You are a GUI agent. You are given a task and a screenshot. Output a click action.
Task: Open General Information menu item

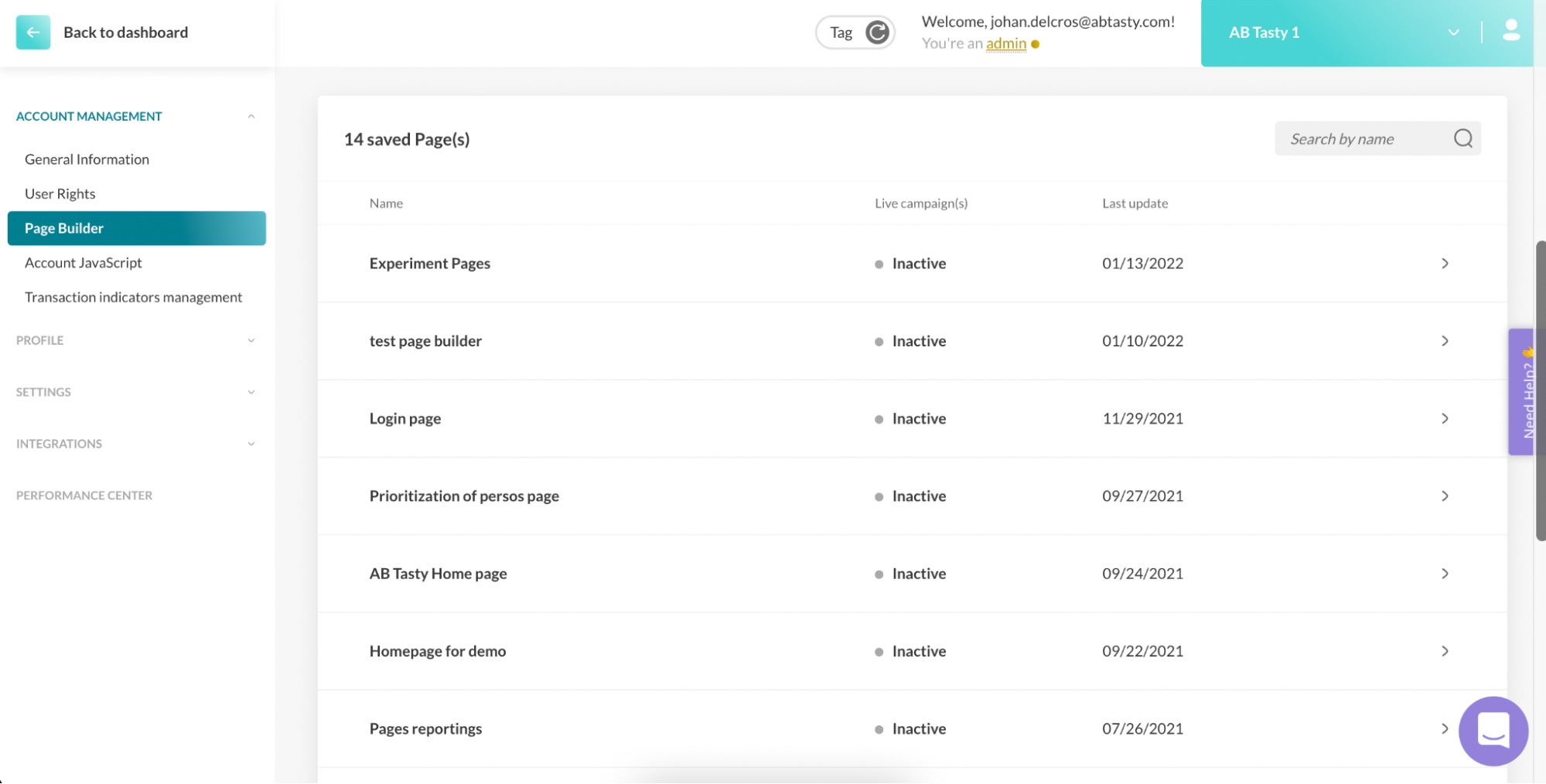(x=87, y=159)
